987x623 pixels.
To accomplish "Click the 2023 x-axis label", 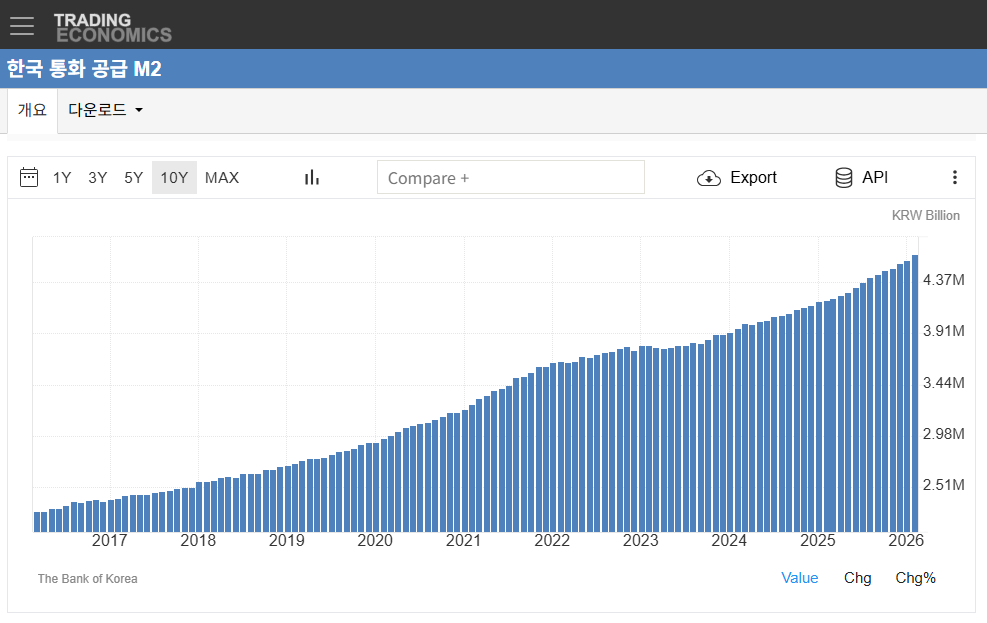I will pos(640,540).
